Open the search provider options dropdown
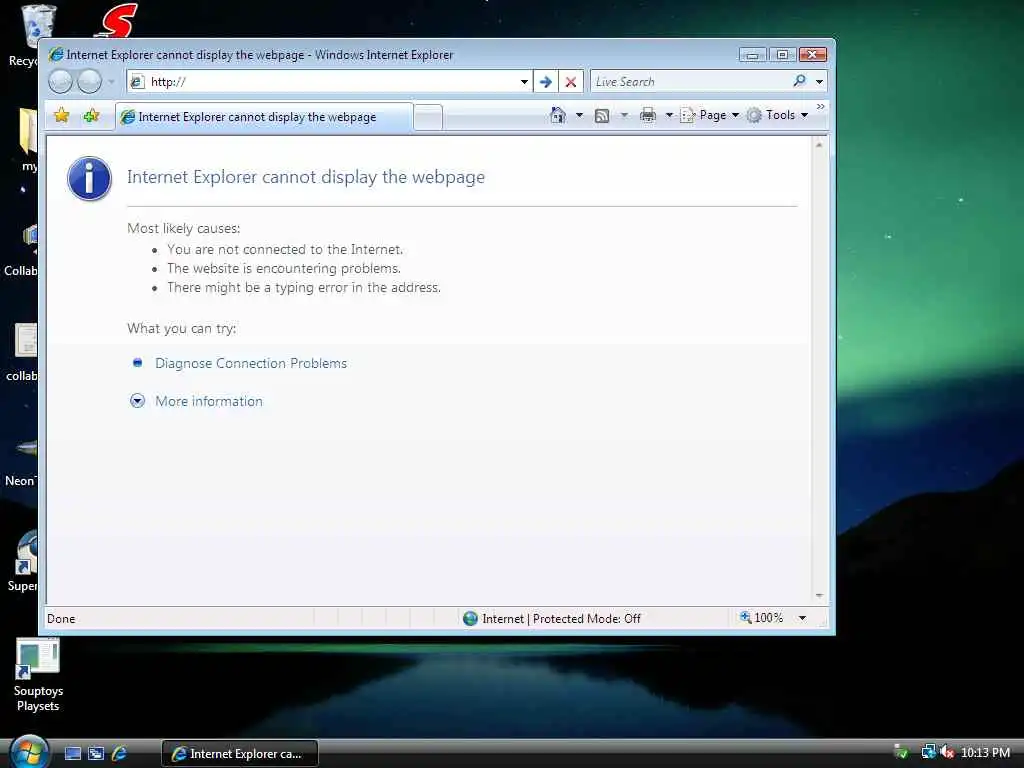The image size is (1024, 768). (x=820, y=82)
